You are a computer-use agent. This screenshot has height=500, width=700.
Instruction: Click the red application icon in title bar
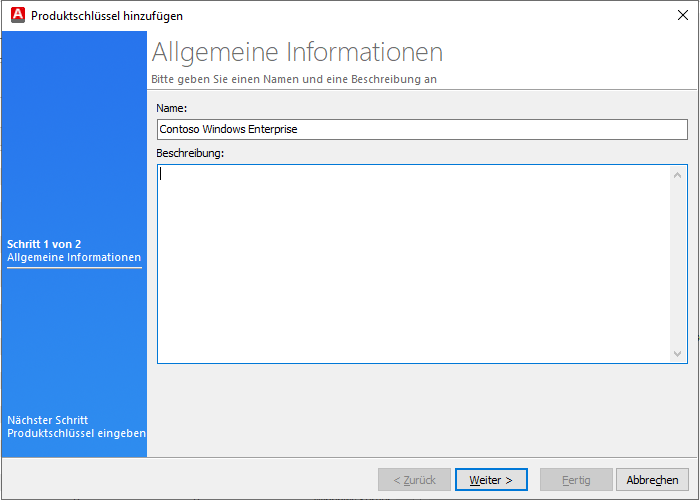tap(18, 16)
